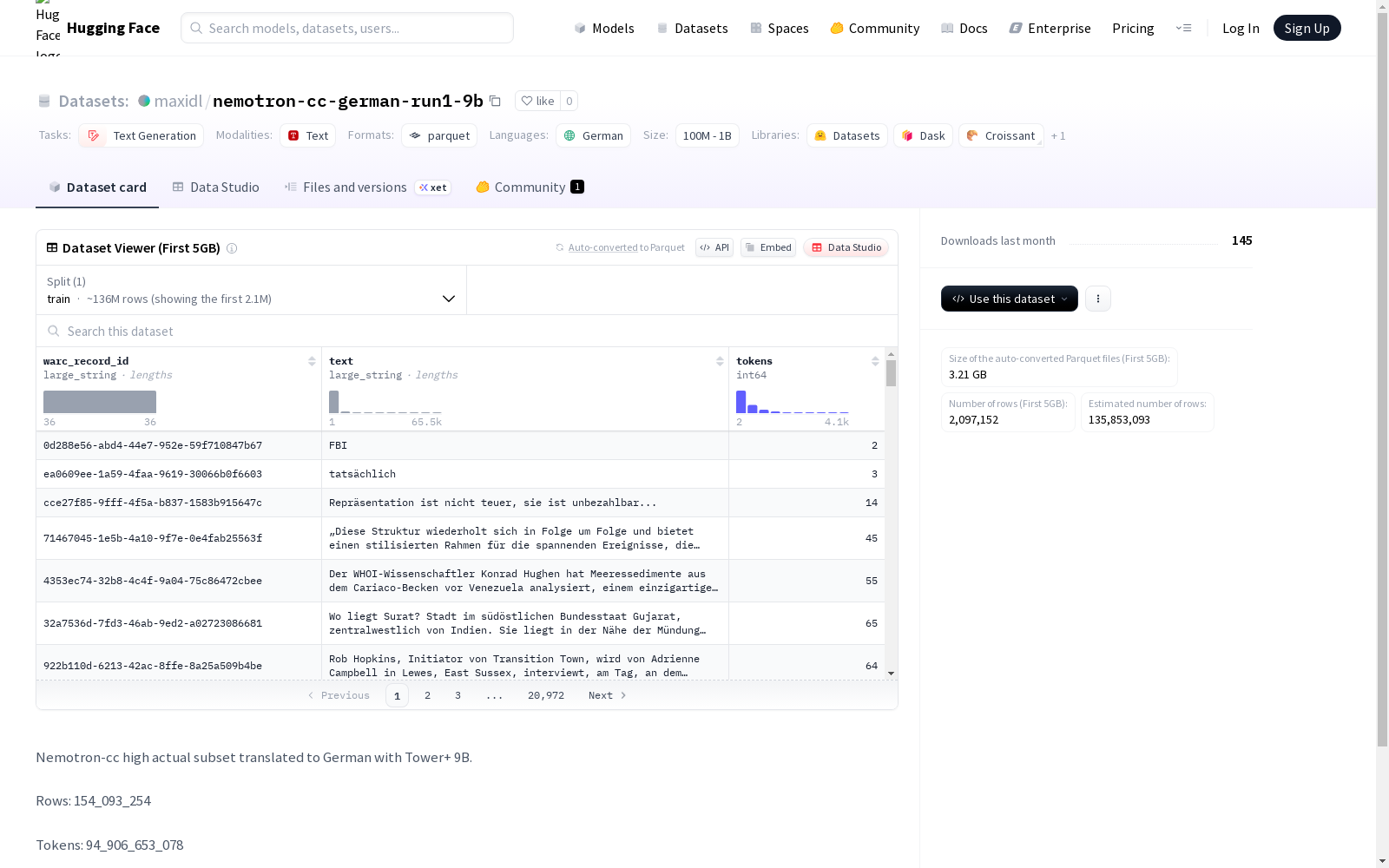
Task: Open Datasets in the top navigation
Action: click(692, 28)
